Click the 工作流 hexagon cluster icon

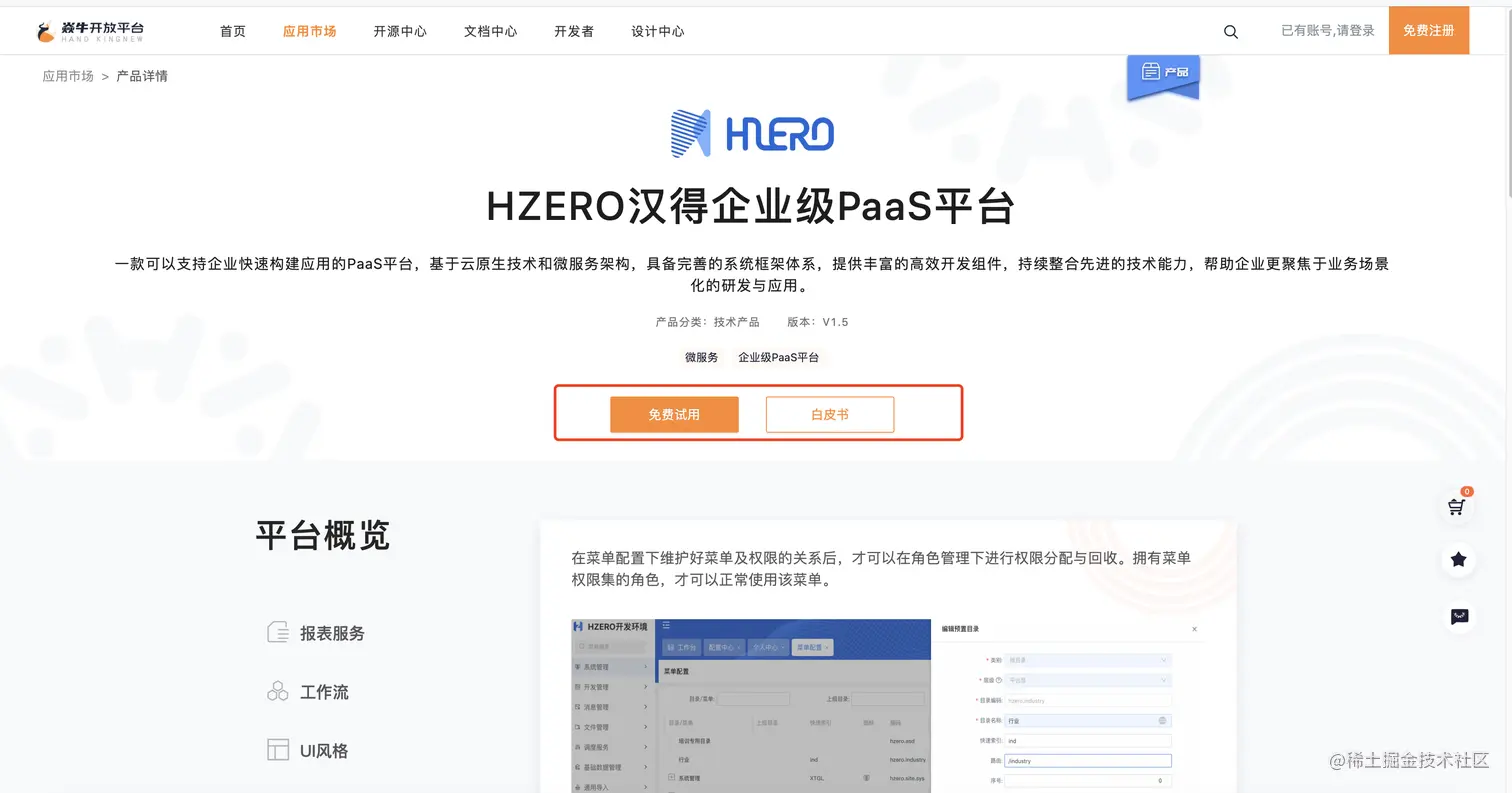click(x=278, y=691)
